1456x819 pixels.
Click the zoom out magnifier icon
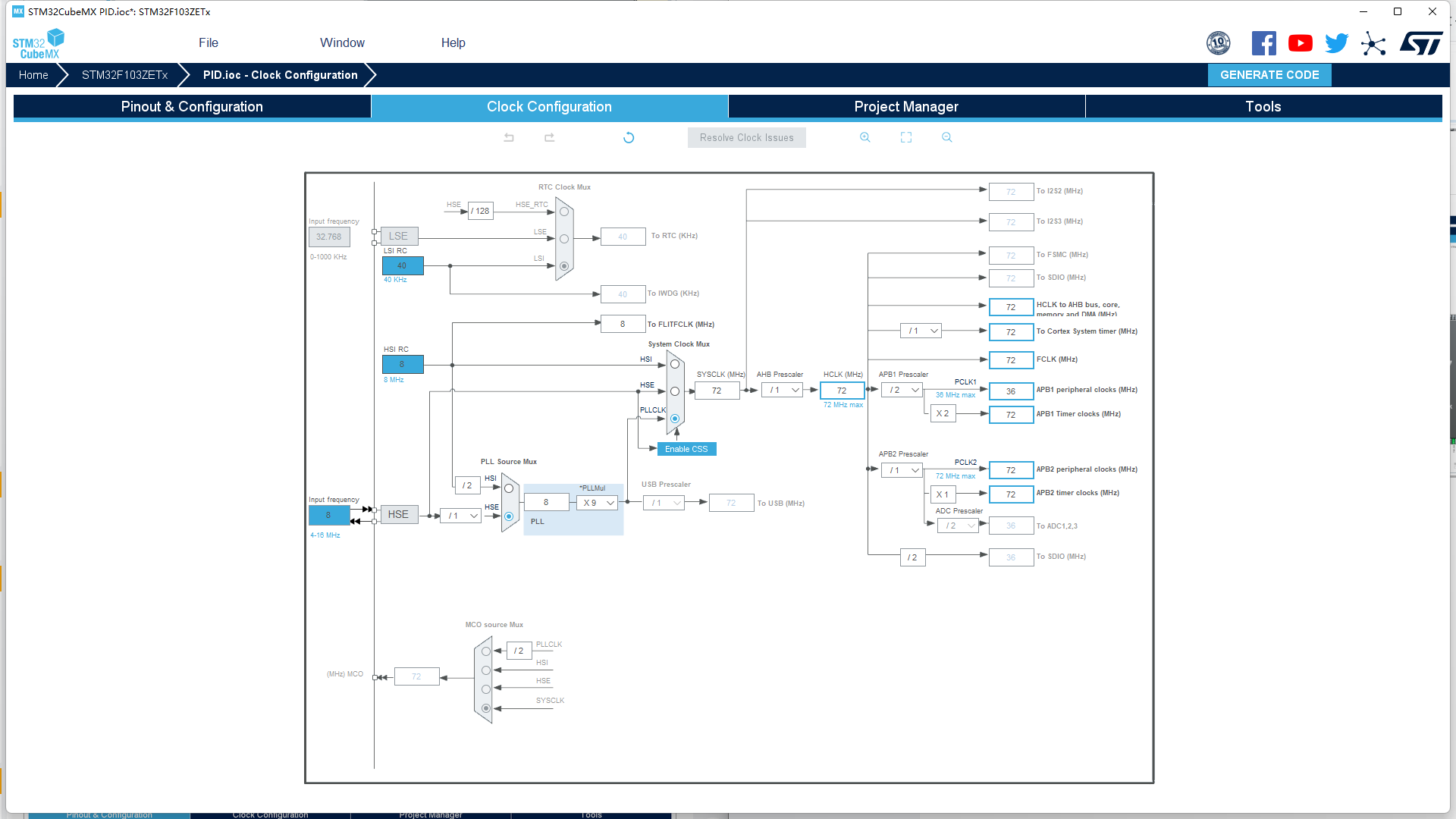947,137
